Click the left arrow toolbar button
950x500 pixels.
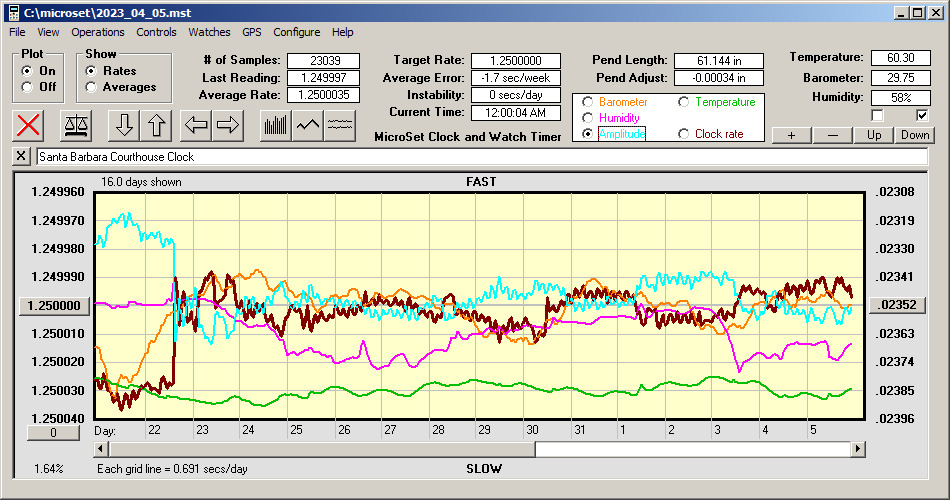coord(196,125)
